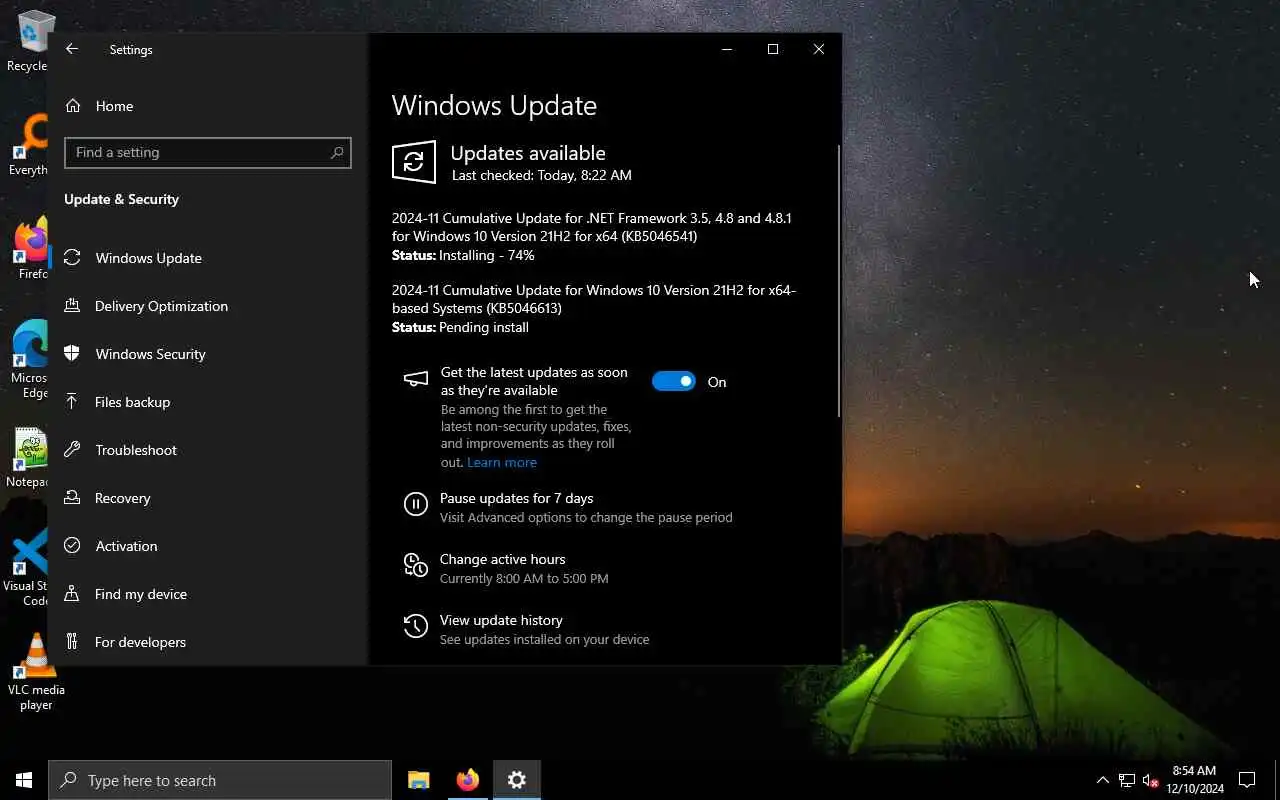Click the For developers sliders icon
The height and width of the screenshot is (800, 1280).
click(x=72, y=642)
